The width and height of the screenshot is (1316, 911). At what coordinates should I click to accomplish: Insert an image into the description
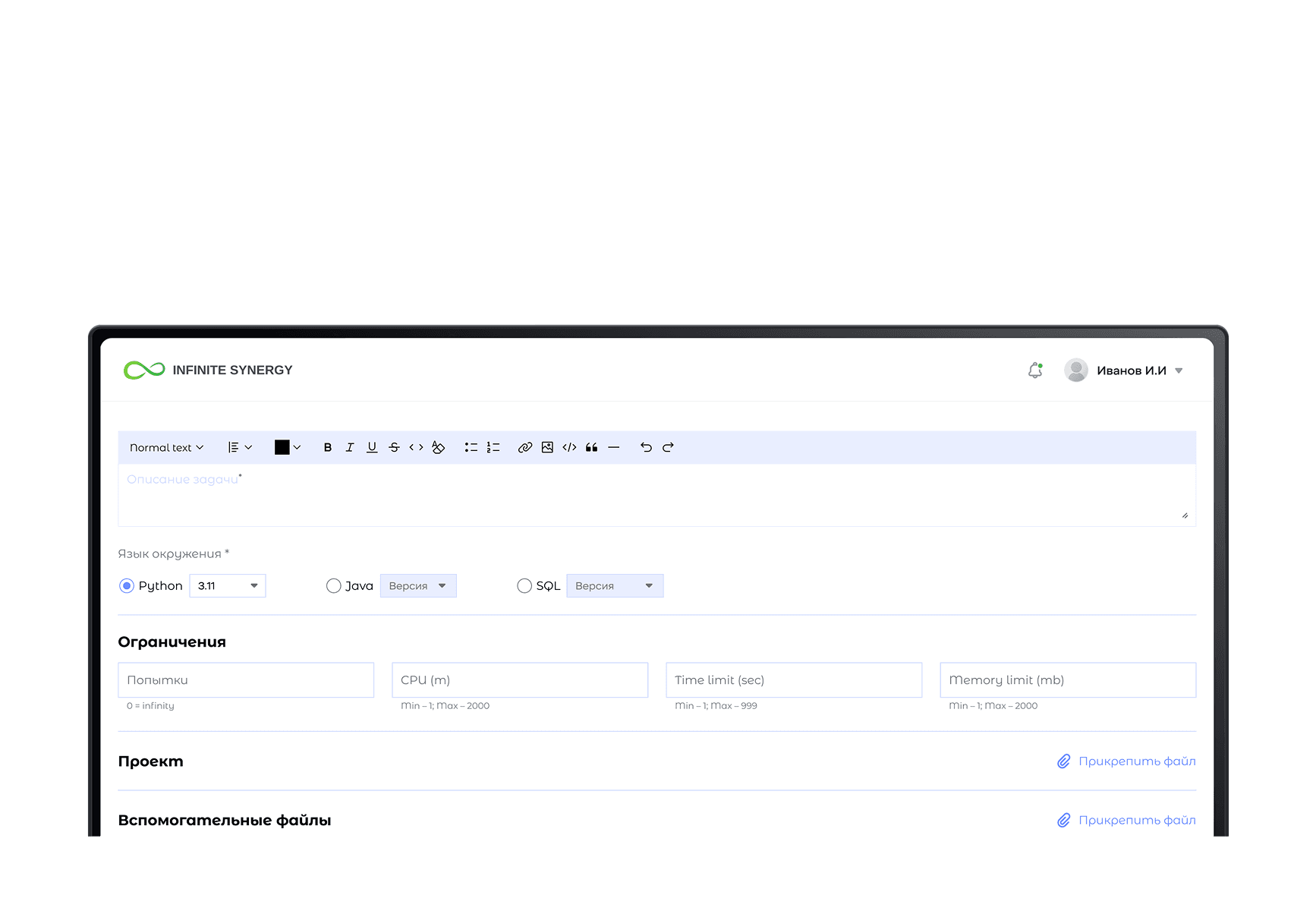click(x=547, y=448)
